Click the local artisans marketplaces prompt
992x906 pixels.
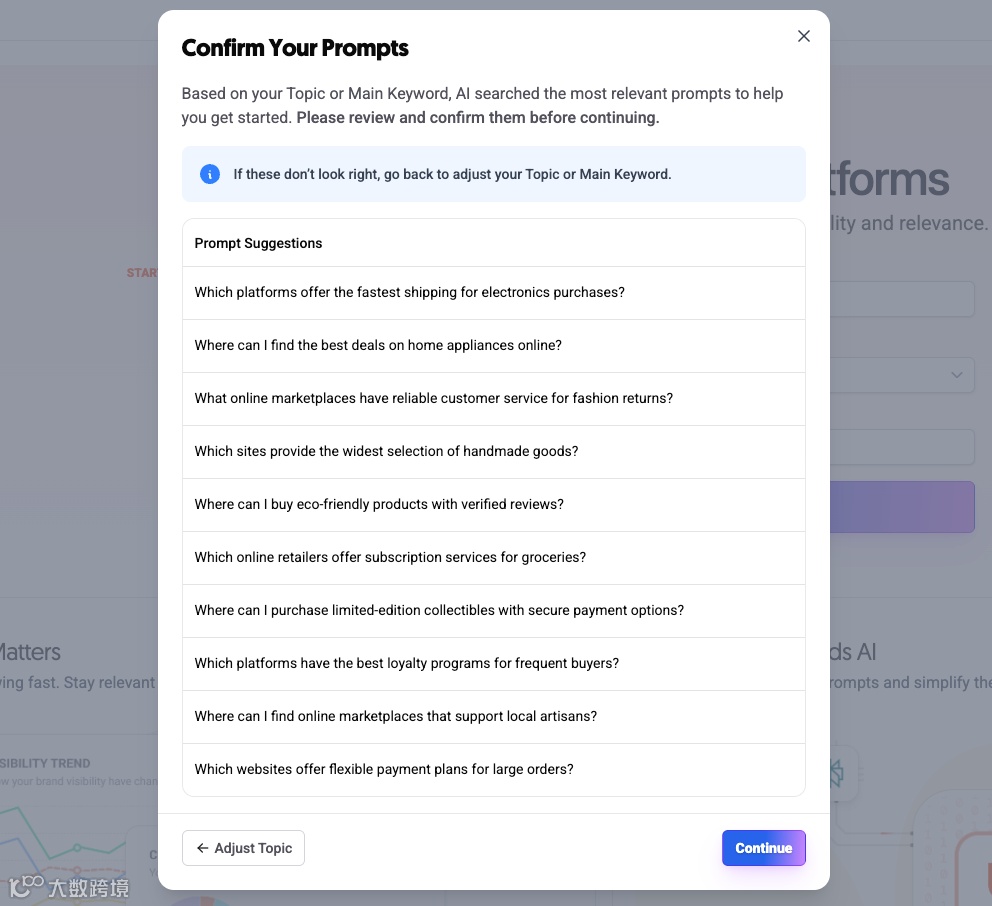(x=395, y=717)
